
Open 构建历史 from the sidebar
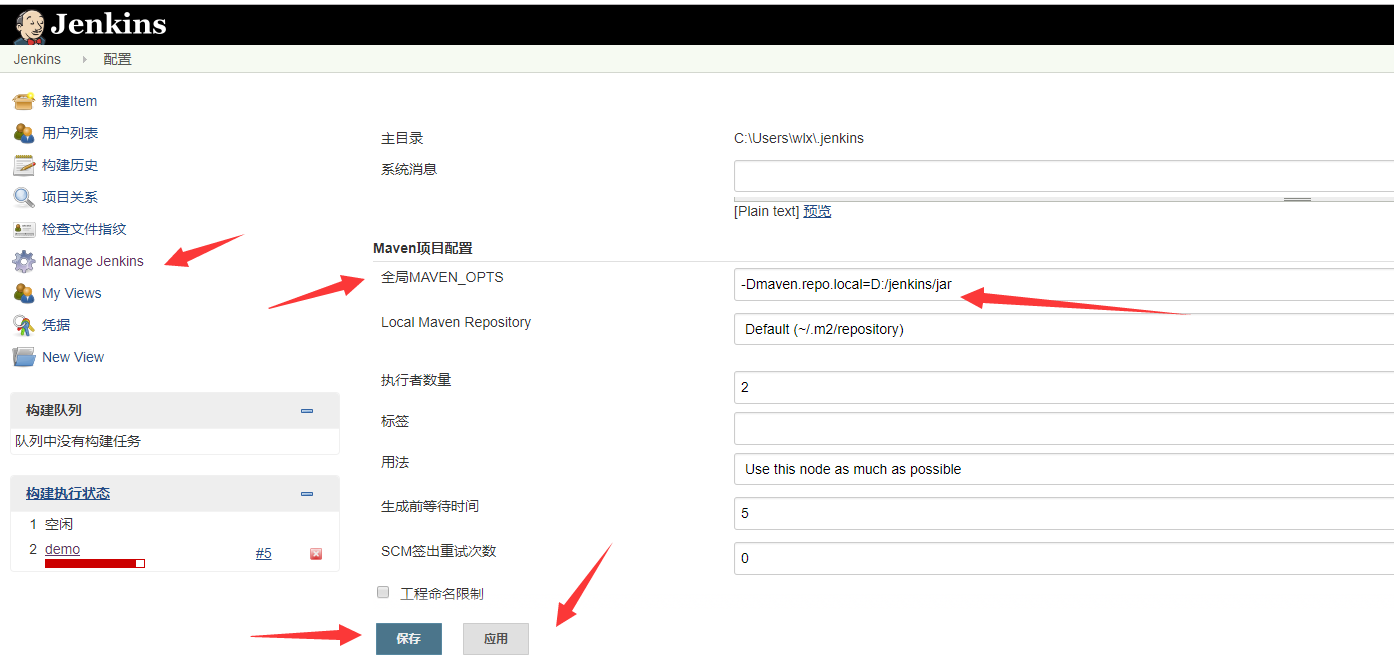point(70,165)
